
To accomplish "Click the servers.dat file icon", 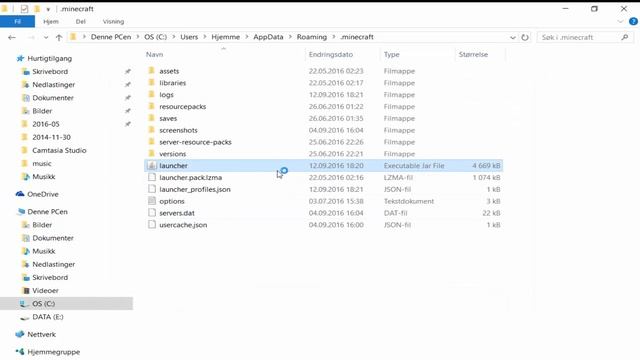I will [152, 213].
